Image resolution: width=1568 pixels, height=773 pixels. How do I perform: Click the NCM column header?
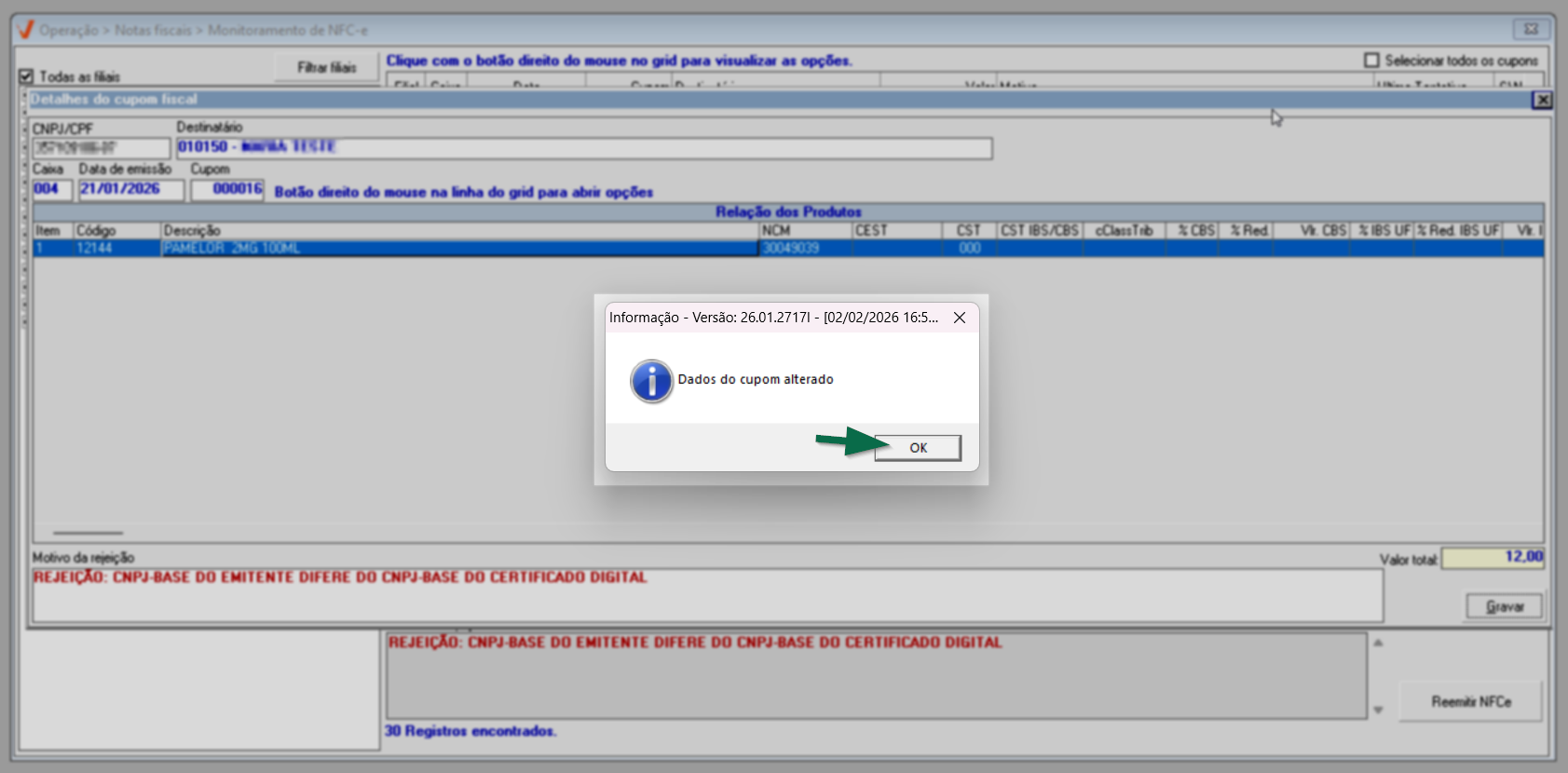807,231
